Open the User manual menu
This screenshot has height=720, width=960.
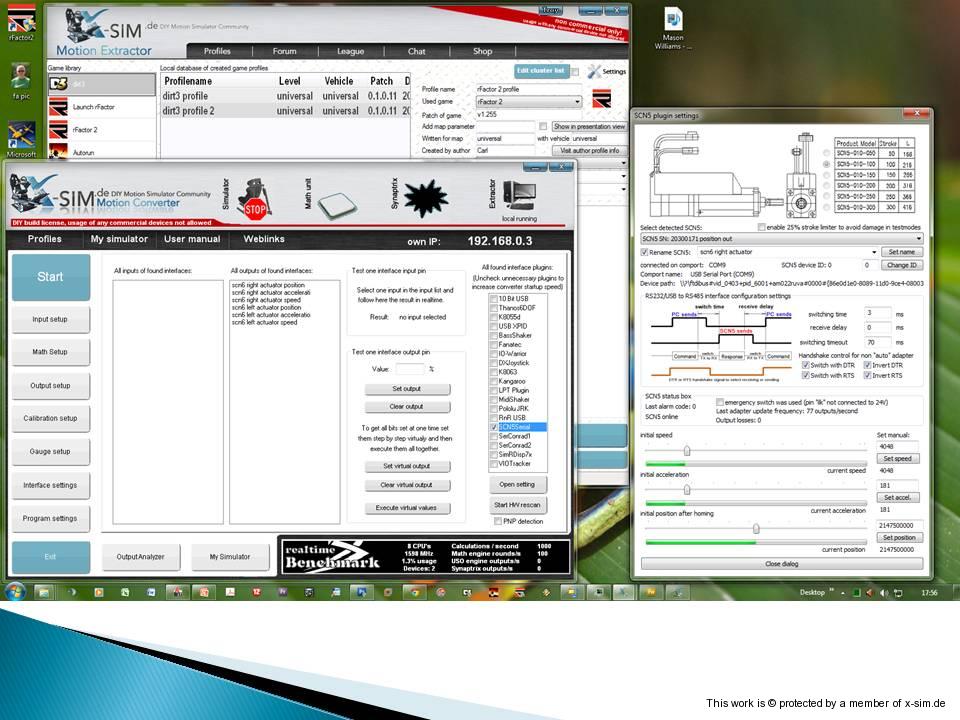point(192,239)
